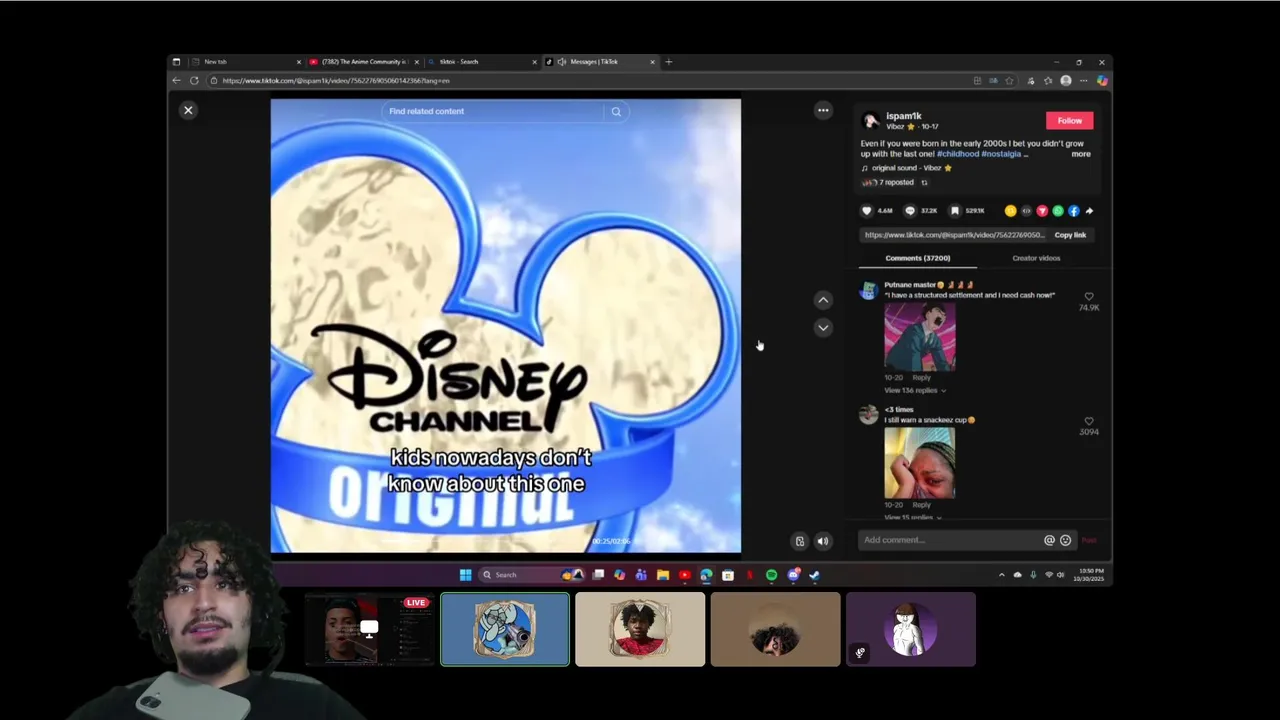
Task: Switch to the Creator videos tab
Action: pos(1036,258)
